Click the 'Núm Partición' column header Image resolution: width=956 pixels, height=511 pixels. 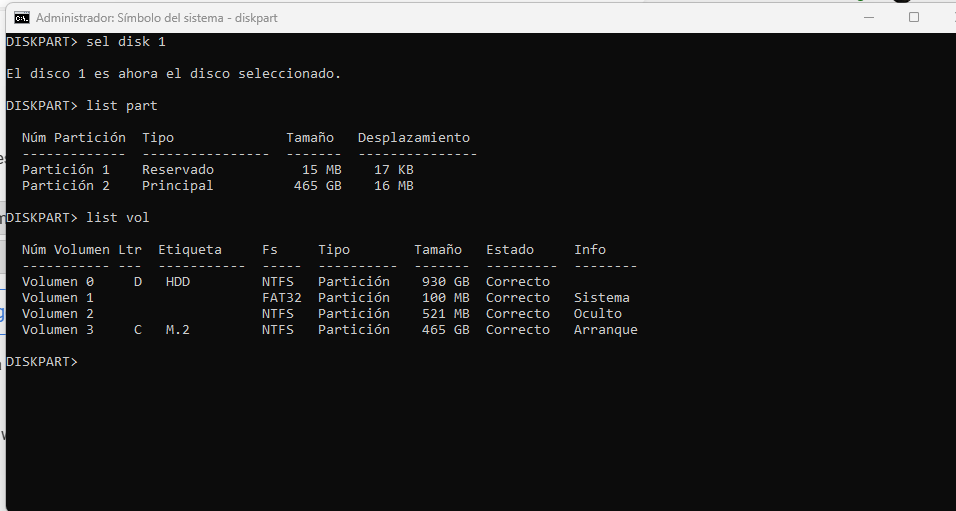click(74, 138)
